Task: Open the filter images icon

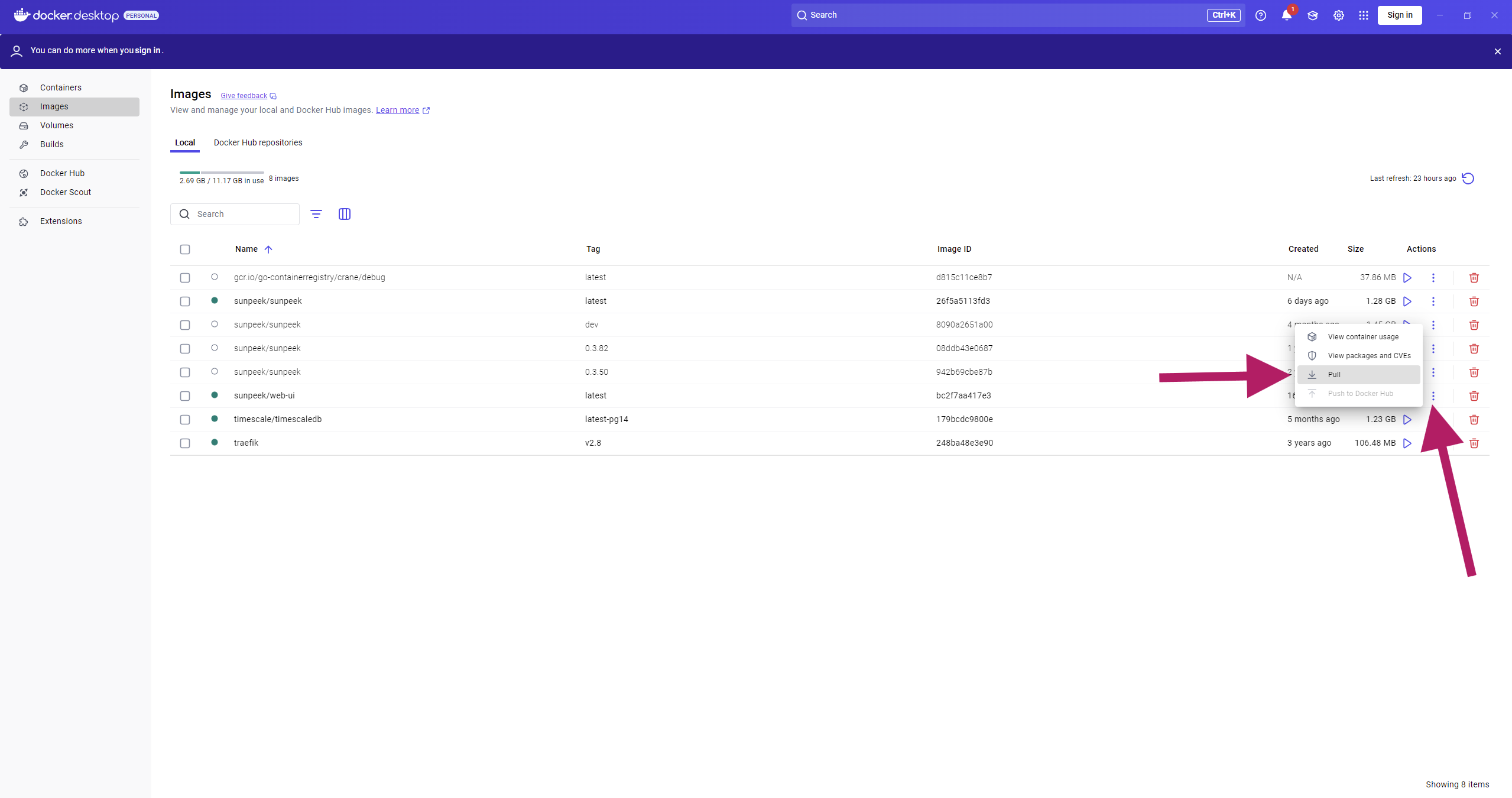Action: tap(316, 214)
